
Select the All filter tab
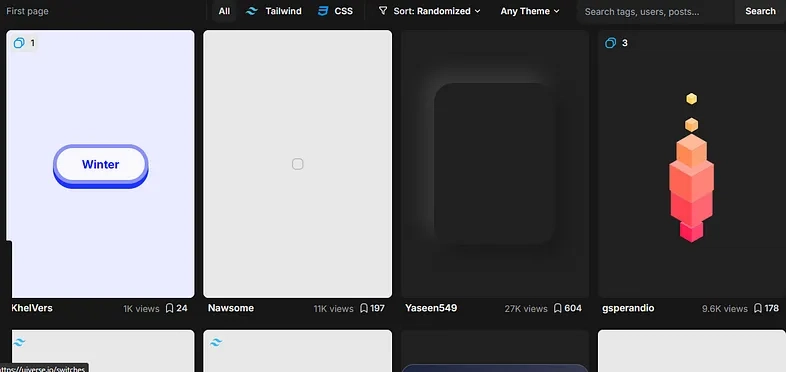pyautogui.click(x=224, y=11)
